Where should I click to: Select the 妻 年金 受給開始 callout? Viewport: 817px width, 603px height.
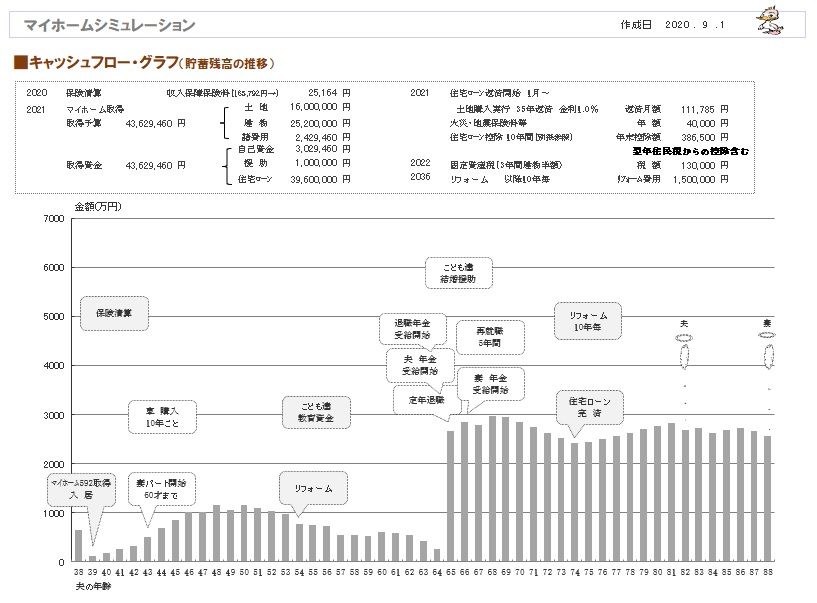click(490, 384)
